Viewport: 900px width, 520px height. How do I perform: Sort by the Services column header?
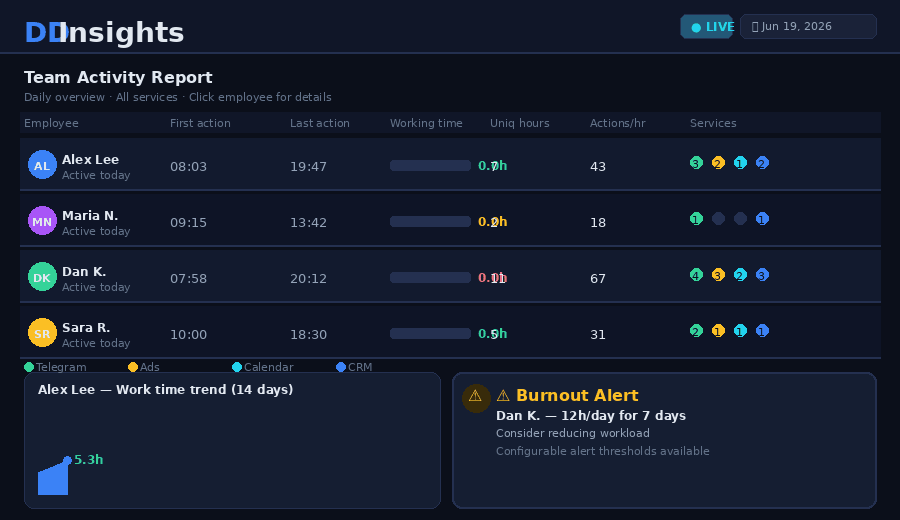point(713,123)
